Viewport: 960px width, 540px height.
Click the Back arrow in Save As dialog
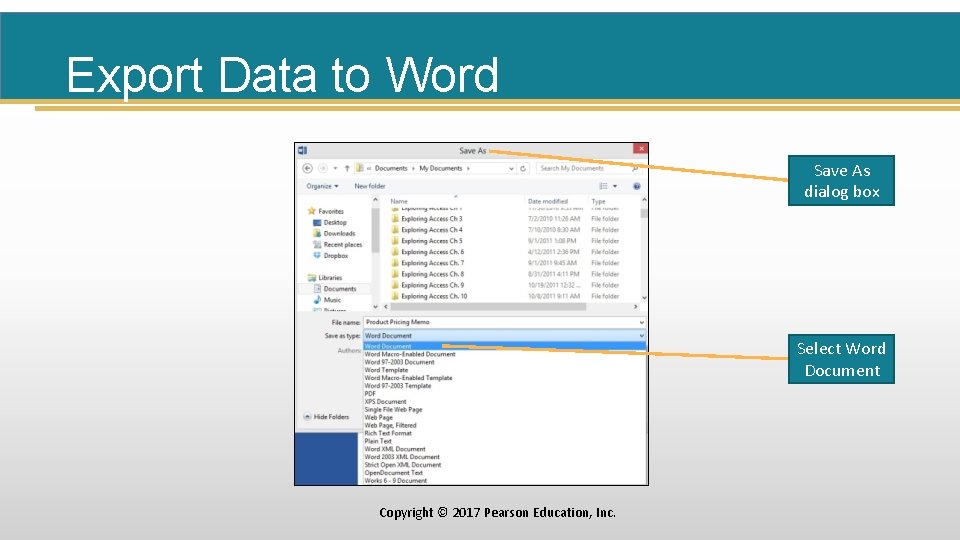(307, 168)
